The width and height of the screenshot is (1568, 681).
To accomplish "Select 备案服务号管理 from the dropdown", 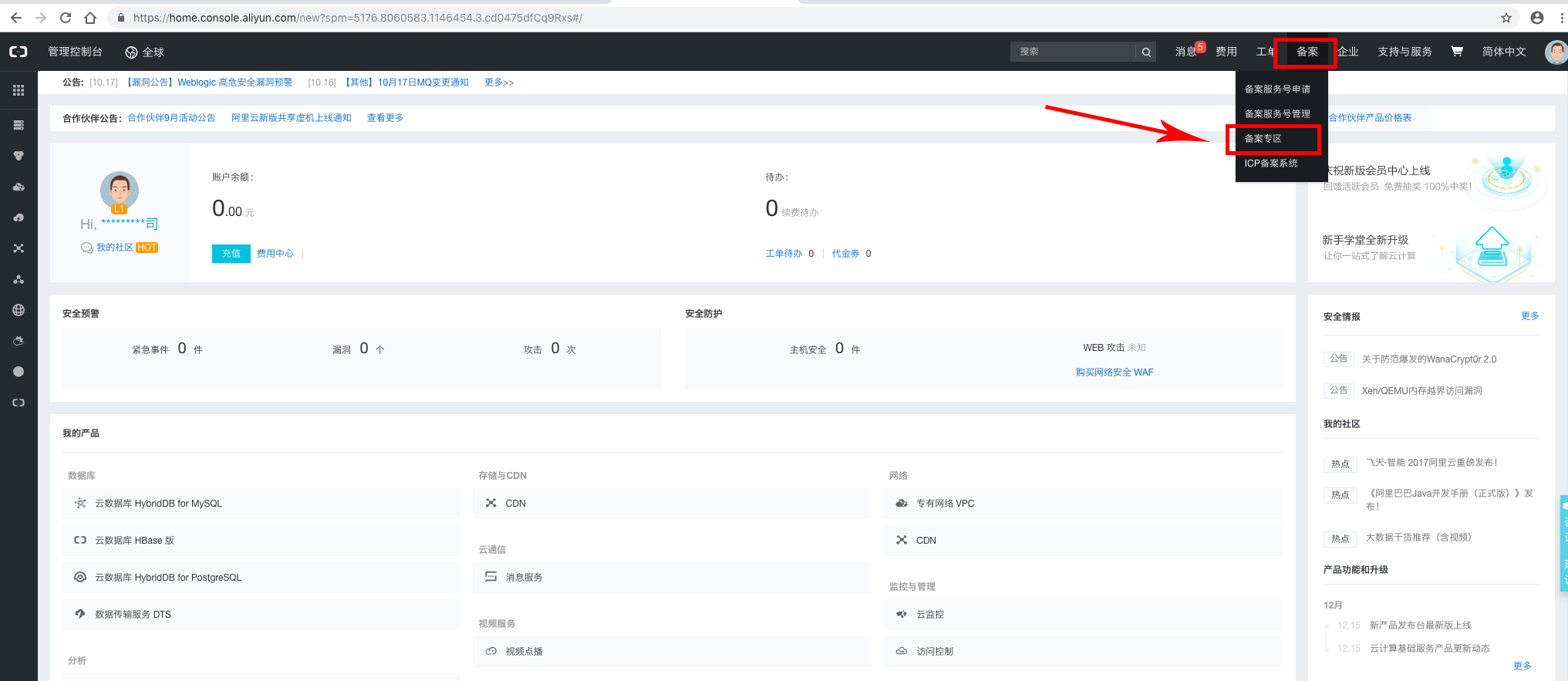I will pyautogui.click(x=1277, y=113).
